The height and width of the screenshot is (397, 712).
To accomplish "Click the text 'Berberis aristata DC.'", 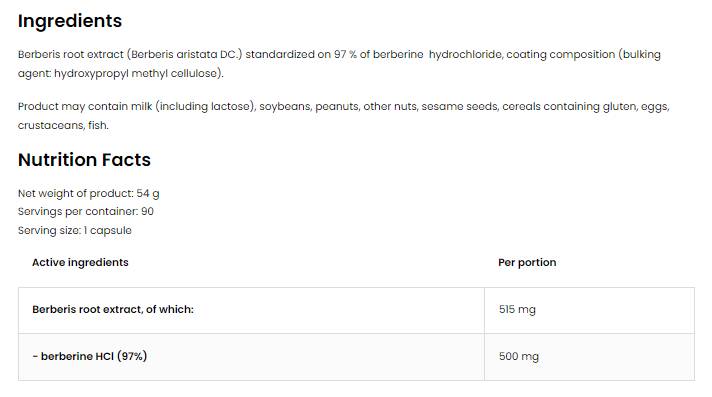I will [x=184, y=55].
